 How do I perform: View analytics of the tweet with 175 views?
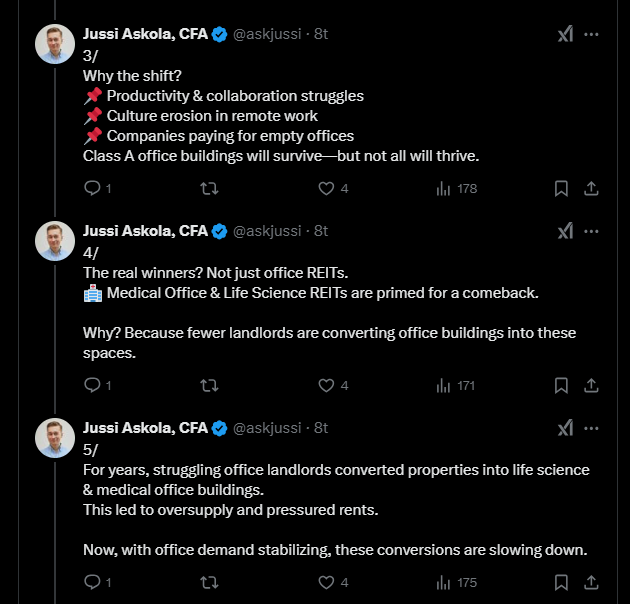(x=444, y=582)
